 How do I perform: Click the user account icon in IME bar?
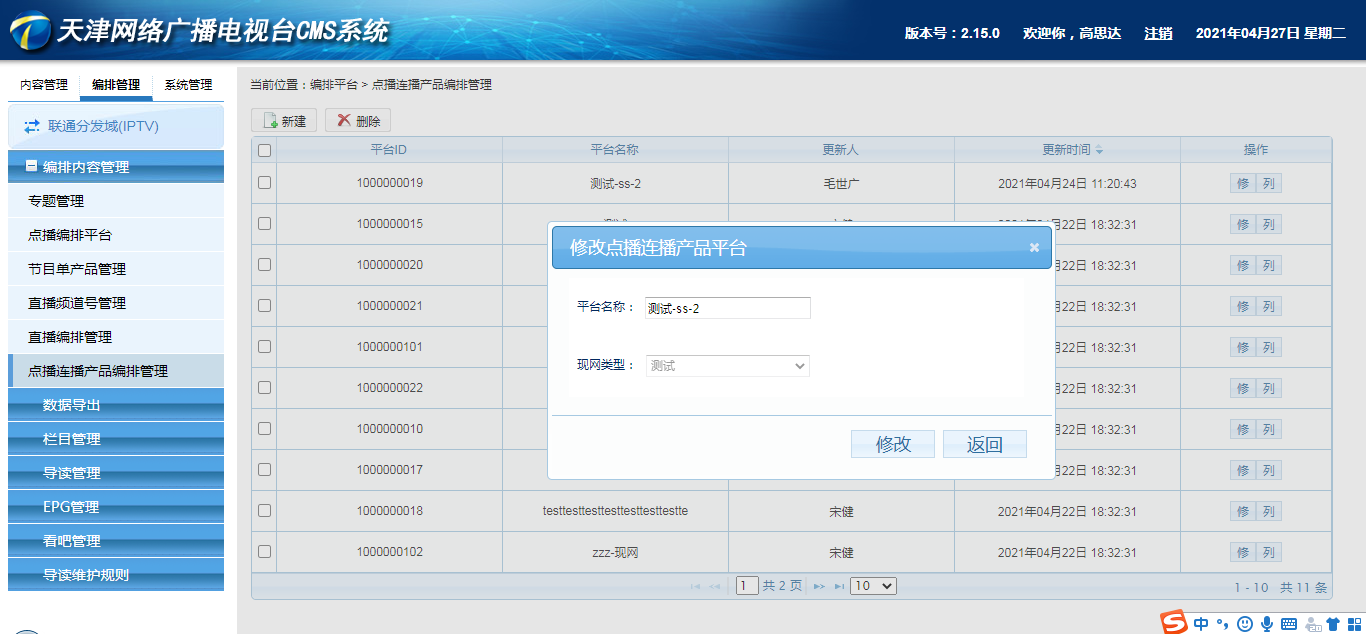pyautogui.click(x=1311, y=624)
